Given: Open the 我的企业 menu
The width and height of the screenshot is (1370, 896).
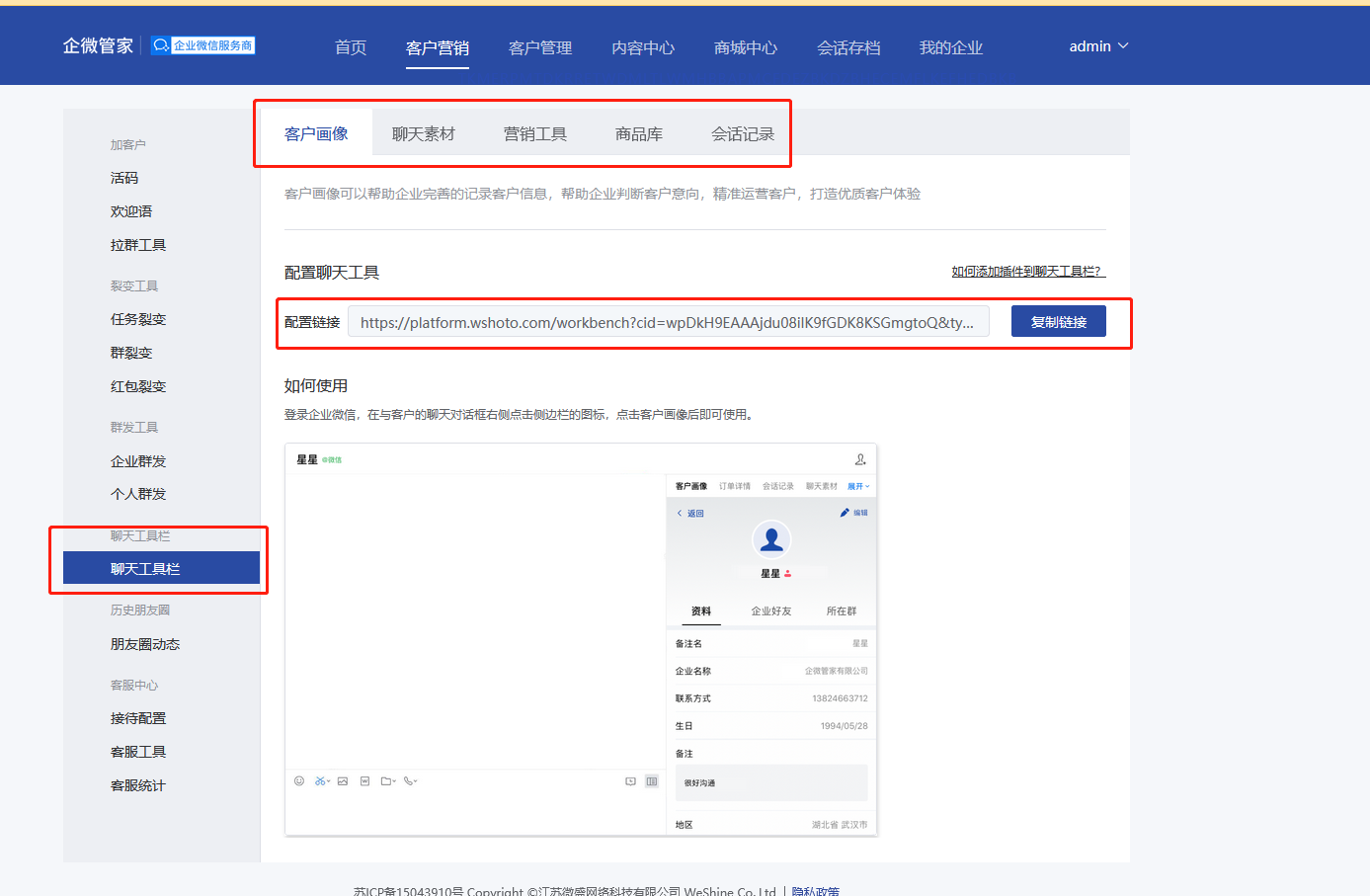Looking at the screenshot, I should (x=951, y=47).
